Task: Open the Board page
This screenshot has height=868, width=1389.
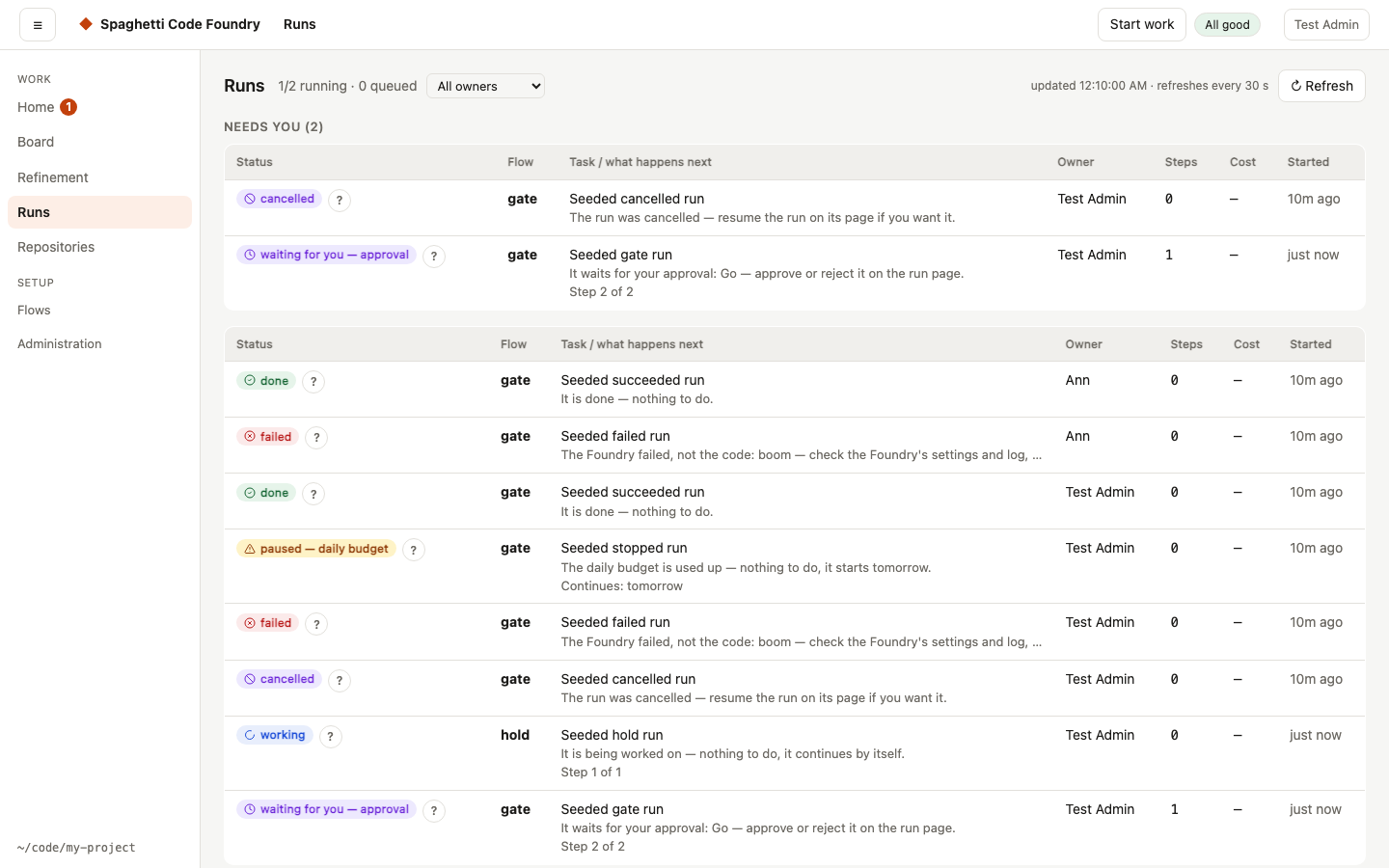Action: click(99, 142)
